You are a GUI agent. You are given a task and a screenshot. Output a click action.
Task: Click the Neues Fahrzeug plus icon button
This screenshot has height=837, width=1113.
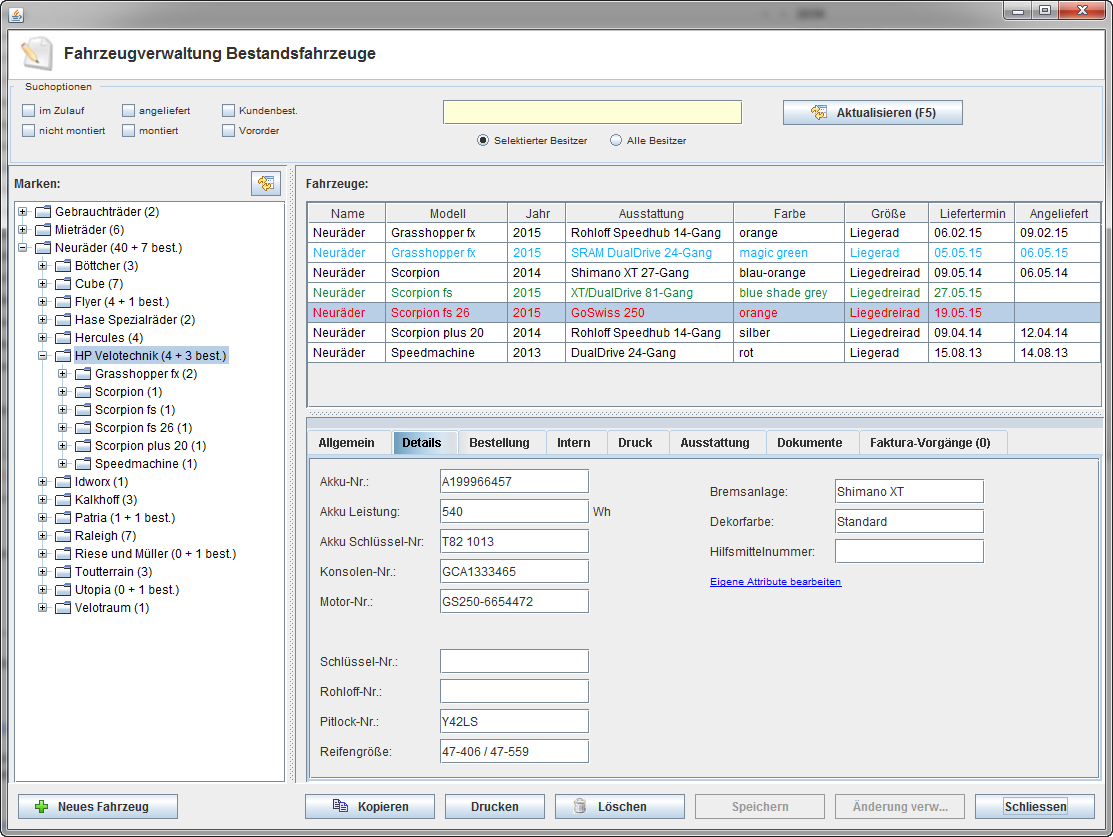98,806
